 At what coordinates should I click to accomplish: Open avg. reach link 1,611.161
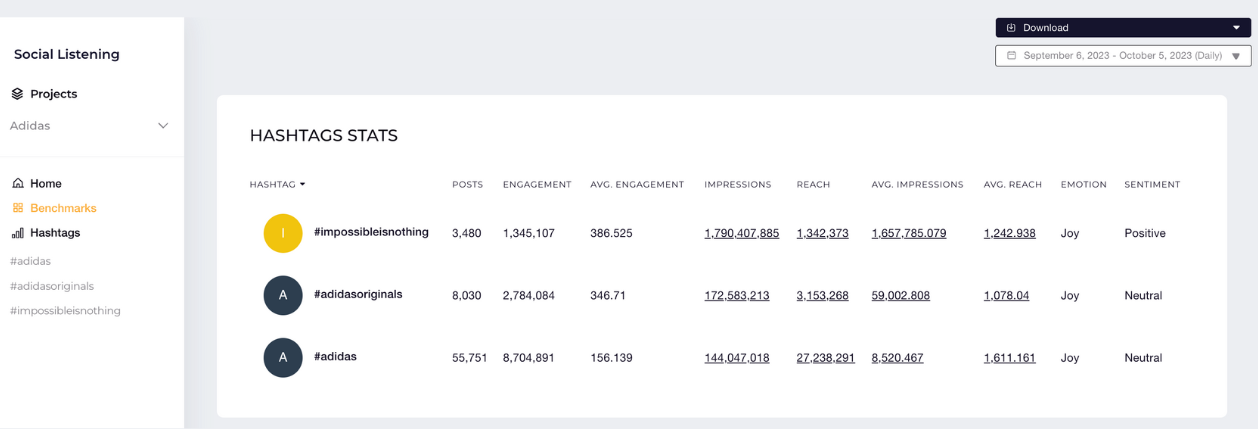tap(1010, 358)
